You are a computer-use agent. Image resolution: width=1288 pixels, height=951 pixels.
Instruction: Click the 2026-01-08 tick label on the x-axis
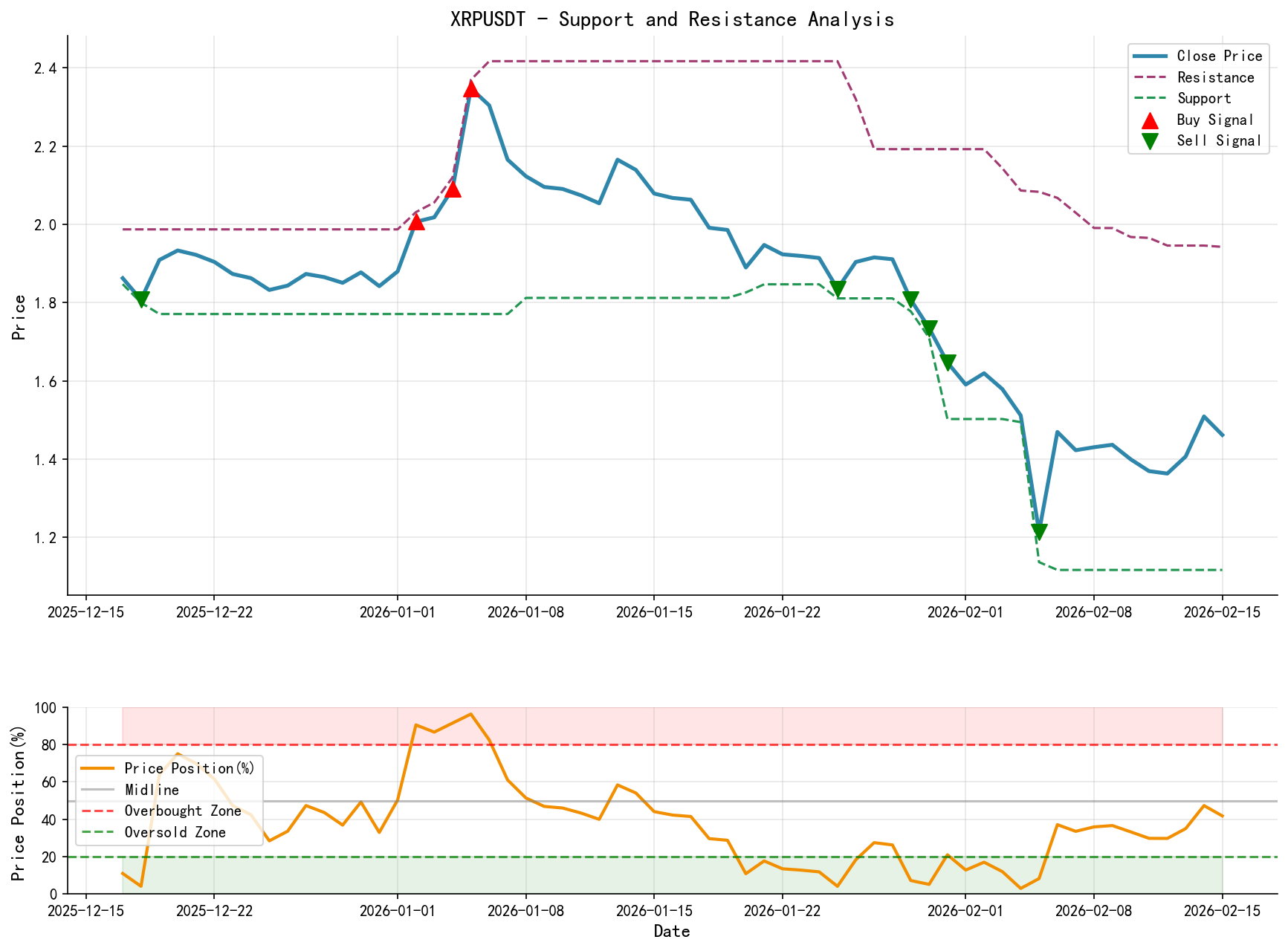pos(524,611)
